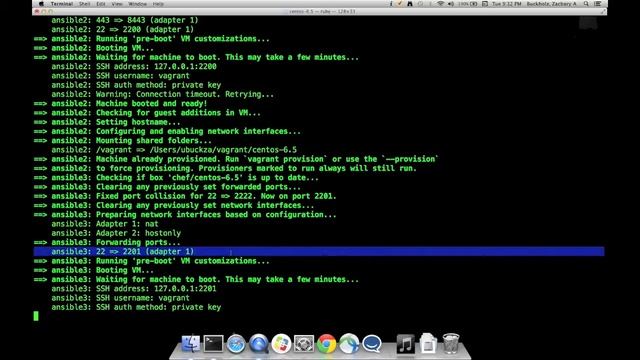Click 'ansible2: Machine booted and ready!' line
640x360 pixels.
pos(120,104)
